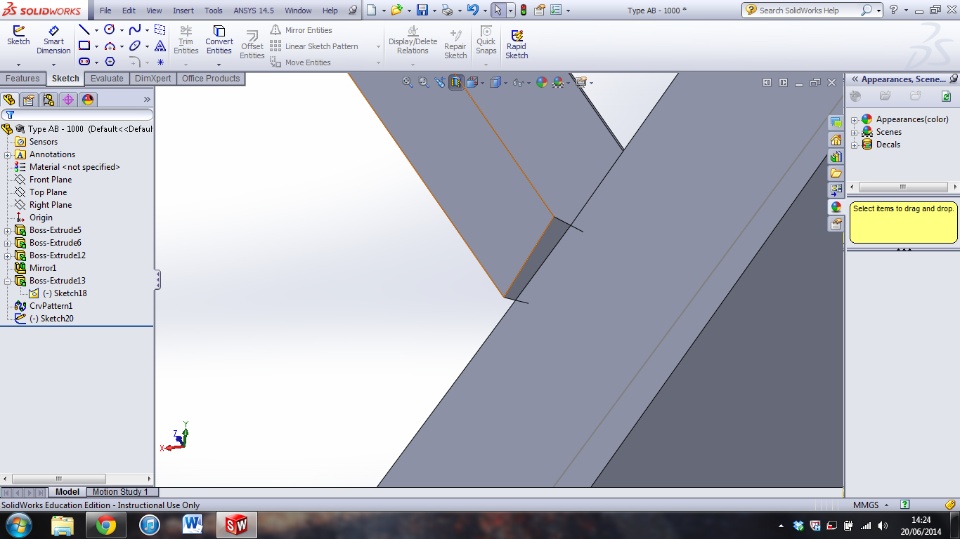This screenshot has height=539, width=960.
Task: Toggle Section View in view toolbar
Action: tap(456, 82)
